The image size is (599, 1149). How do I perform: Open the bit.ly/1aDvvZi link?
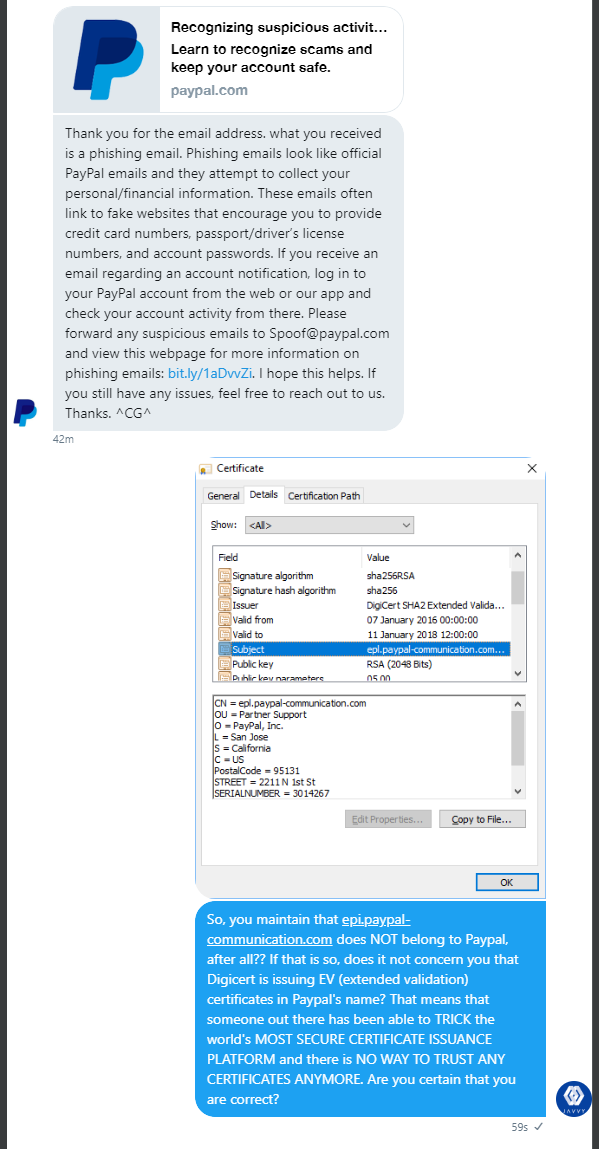tap(211, 374)
